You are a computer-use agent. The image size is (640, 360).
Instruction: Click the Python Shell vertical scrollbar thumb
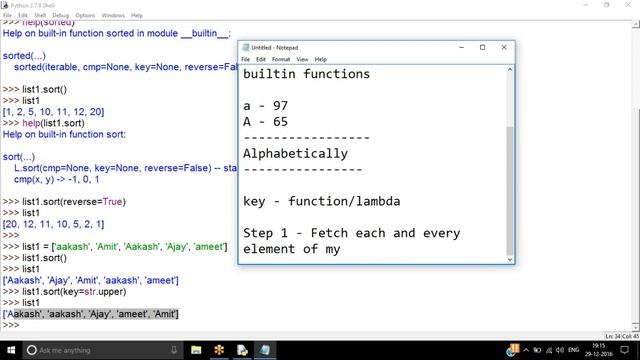pyautogui.click(x=636, y=216)
